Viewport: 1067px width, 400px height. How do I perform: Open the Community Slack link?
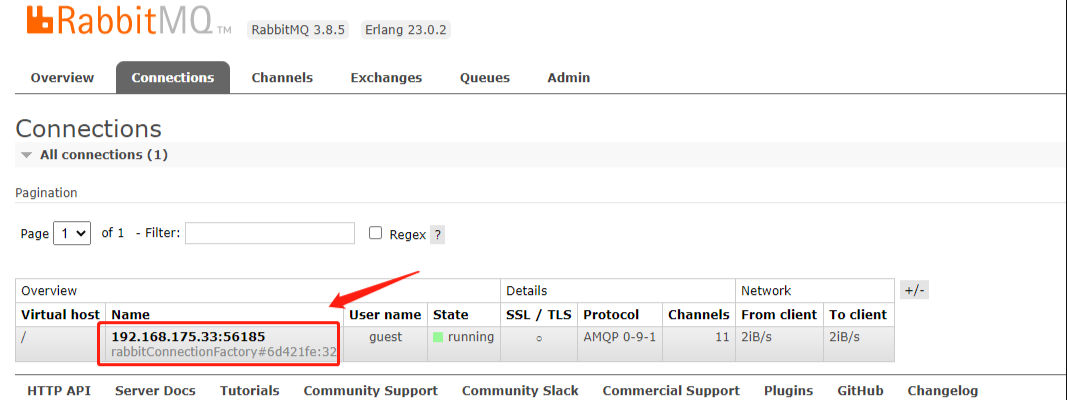(521, 390)
